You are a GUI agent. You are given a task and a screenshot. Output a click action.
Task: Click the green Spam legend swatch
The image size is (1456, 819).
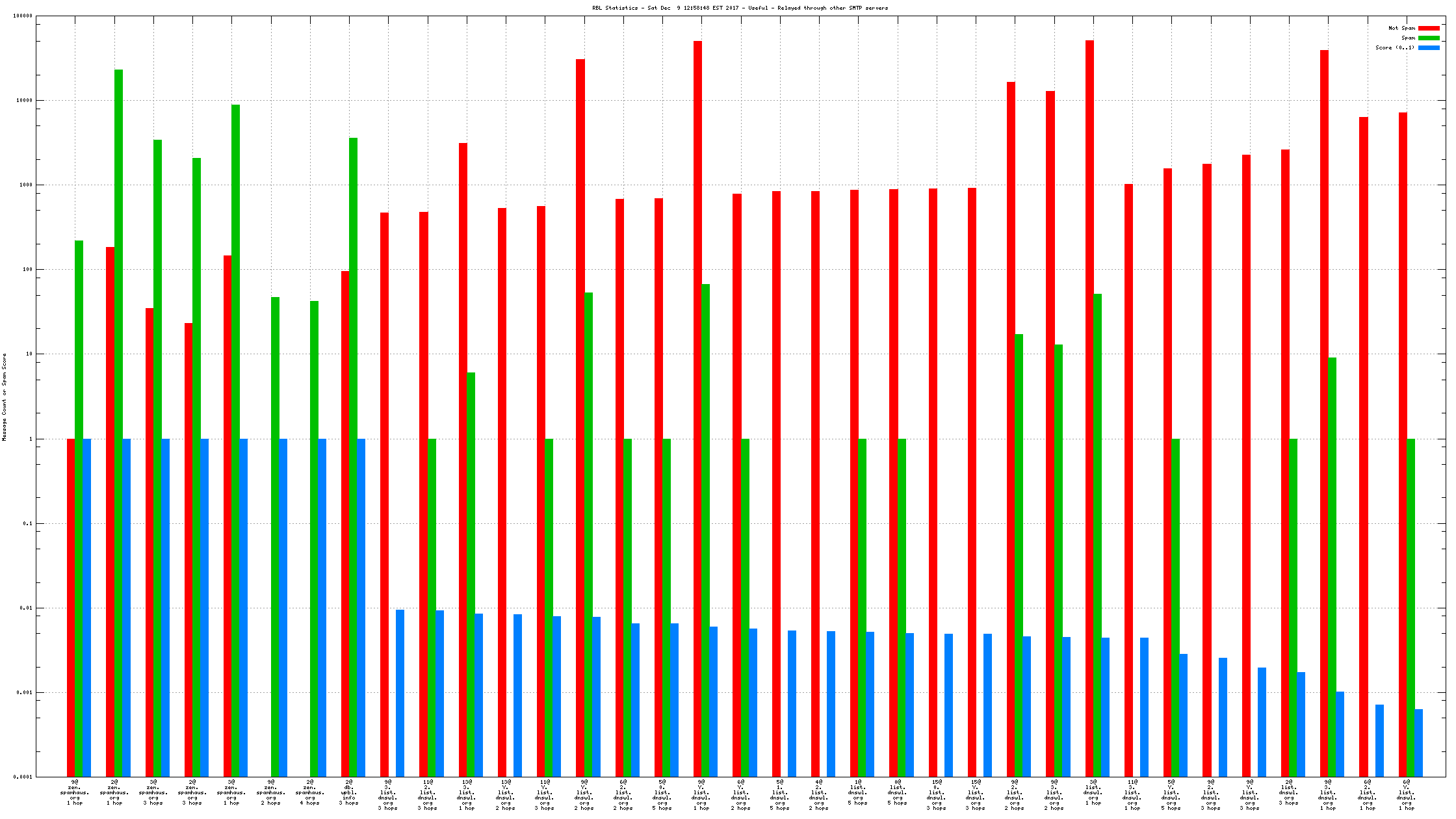click(x=1429, y=38)
